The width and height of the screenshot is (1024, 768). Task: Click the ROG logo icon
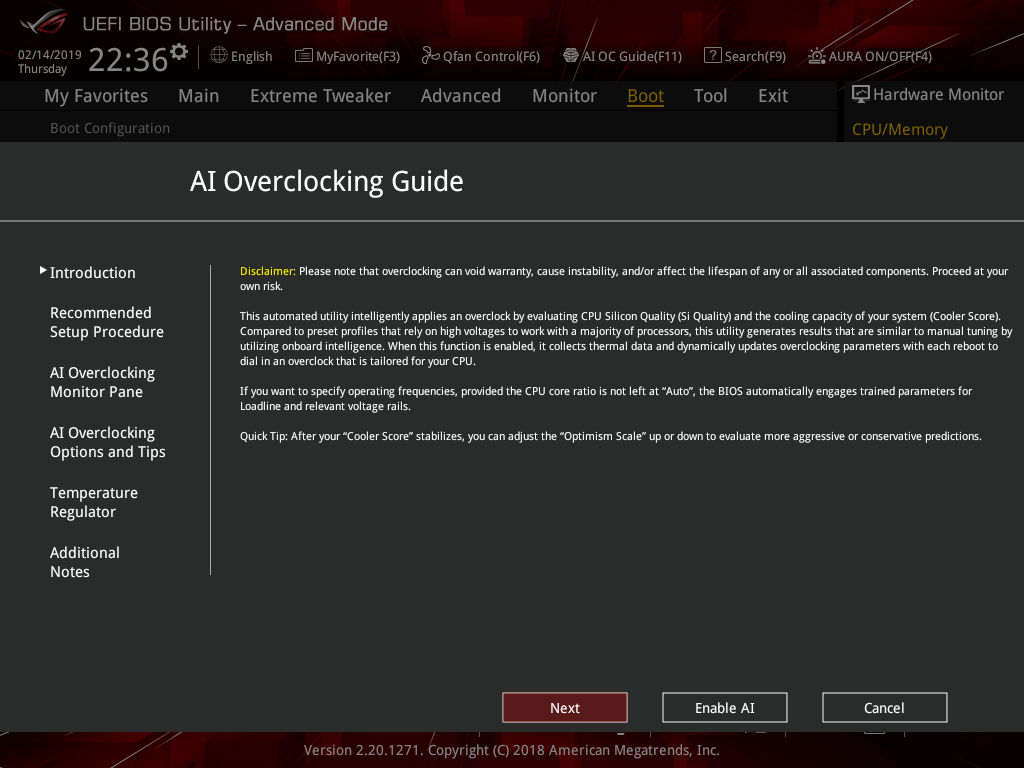44,22
